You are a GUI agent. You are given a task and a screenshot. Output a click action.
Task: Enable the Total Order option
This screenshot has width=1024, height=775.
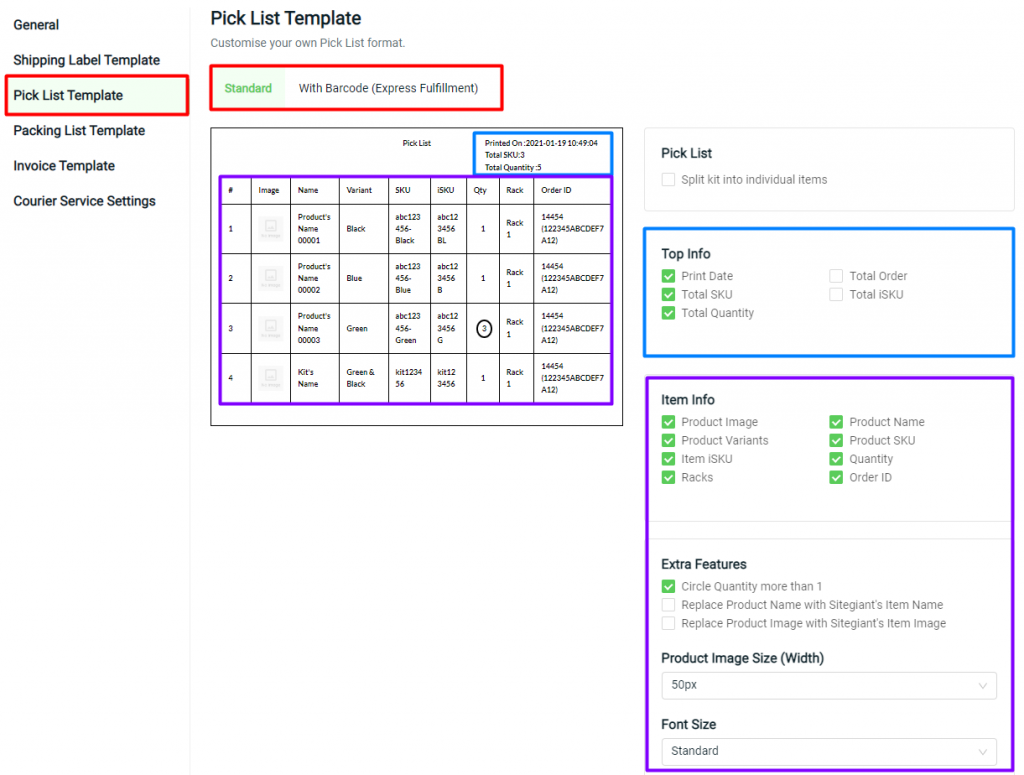pos(836,275)
